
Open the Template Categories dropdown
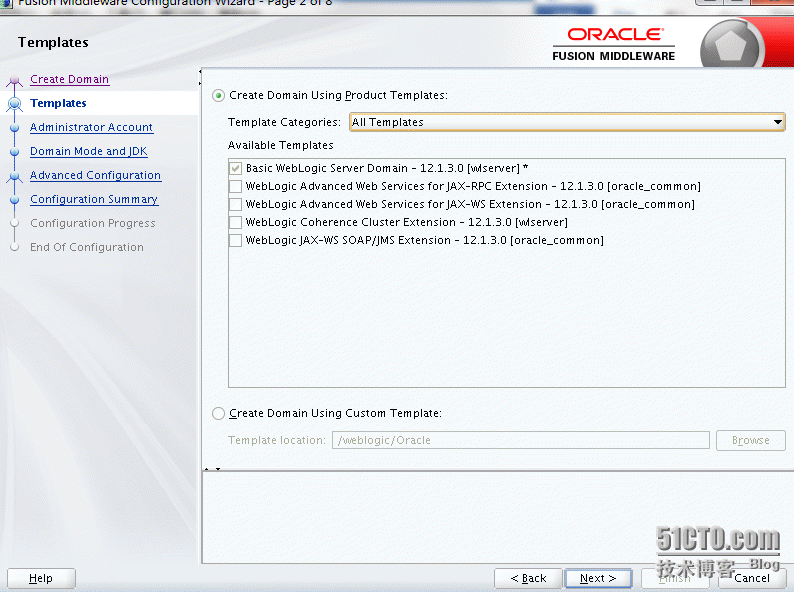coord(567,122)
